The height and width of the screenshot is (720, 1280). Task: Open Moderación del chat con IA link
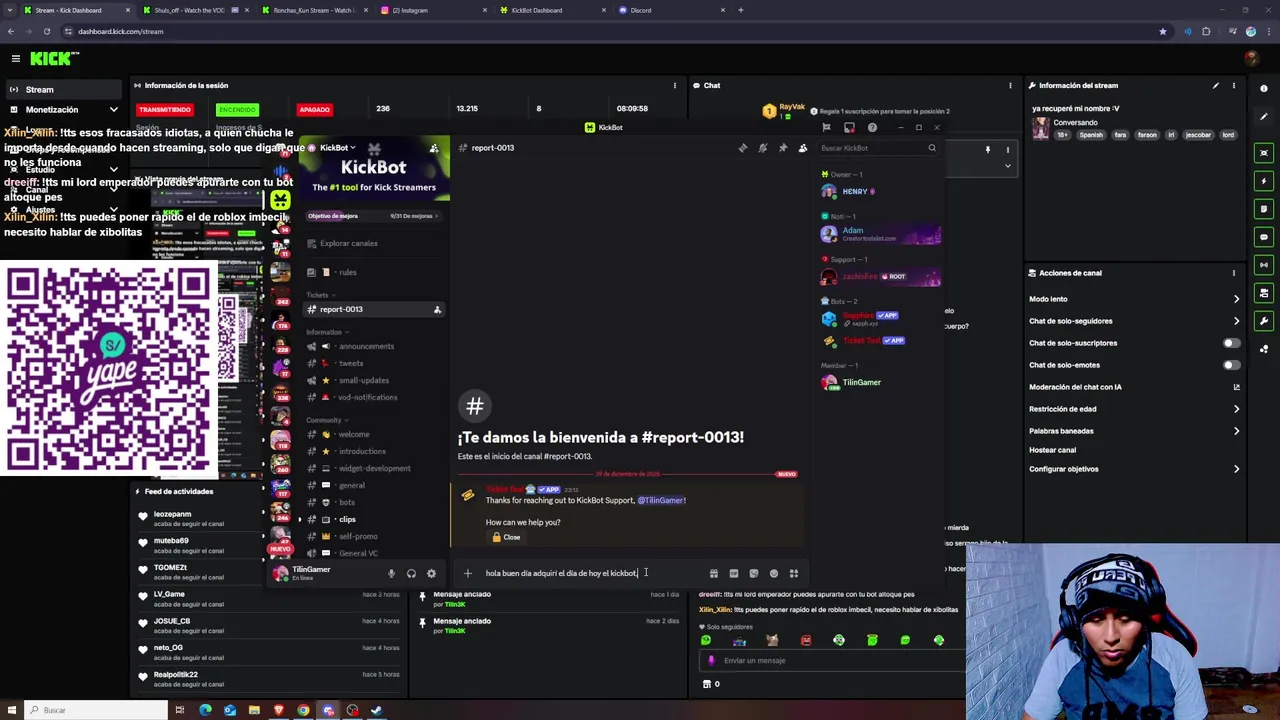click(1135, 387)
